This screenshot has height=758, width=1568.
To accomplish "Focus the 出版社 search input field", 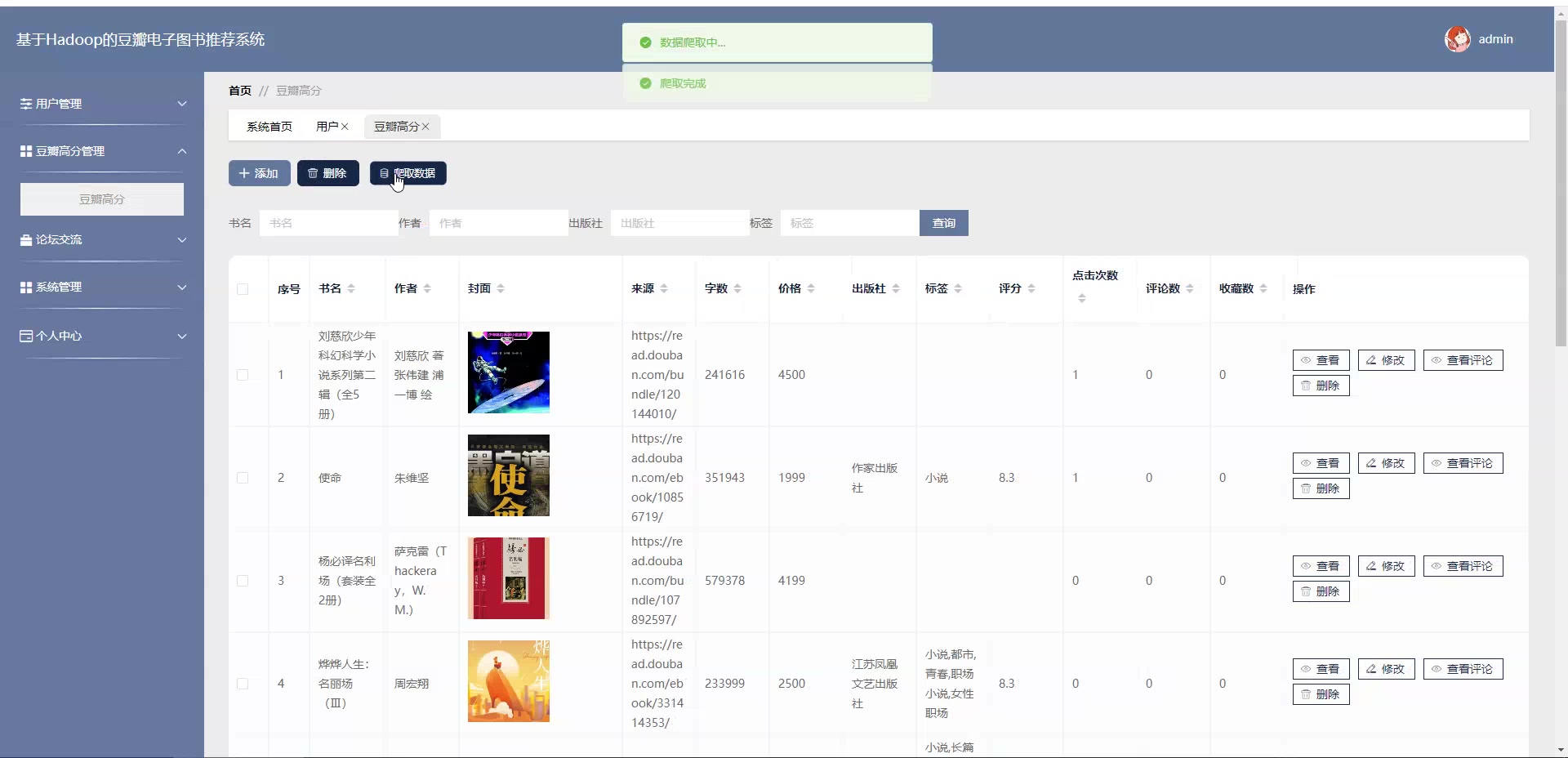I will (680, 223).
